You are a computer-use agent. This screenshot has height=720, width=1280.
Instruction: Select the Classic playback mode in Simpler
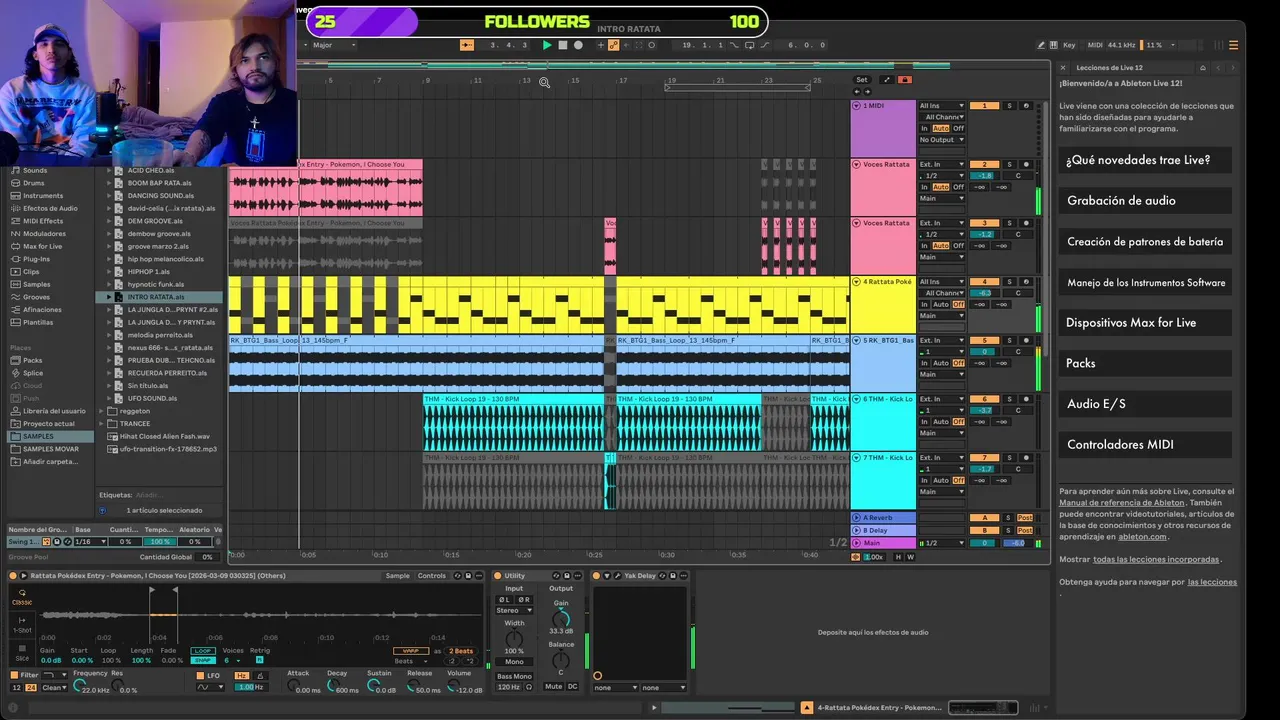tap(22, 597)
